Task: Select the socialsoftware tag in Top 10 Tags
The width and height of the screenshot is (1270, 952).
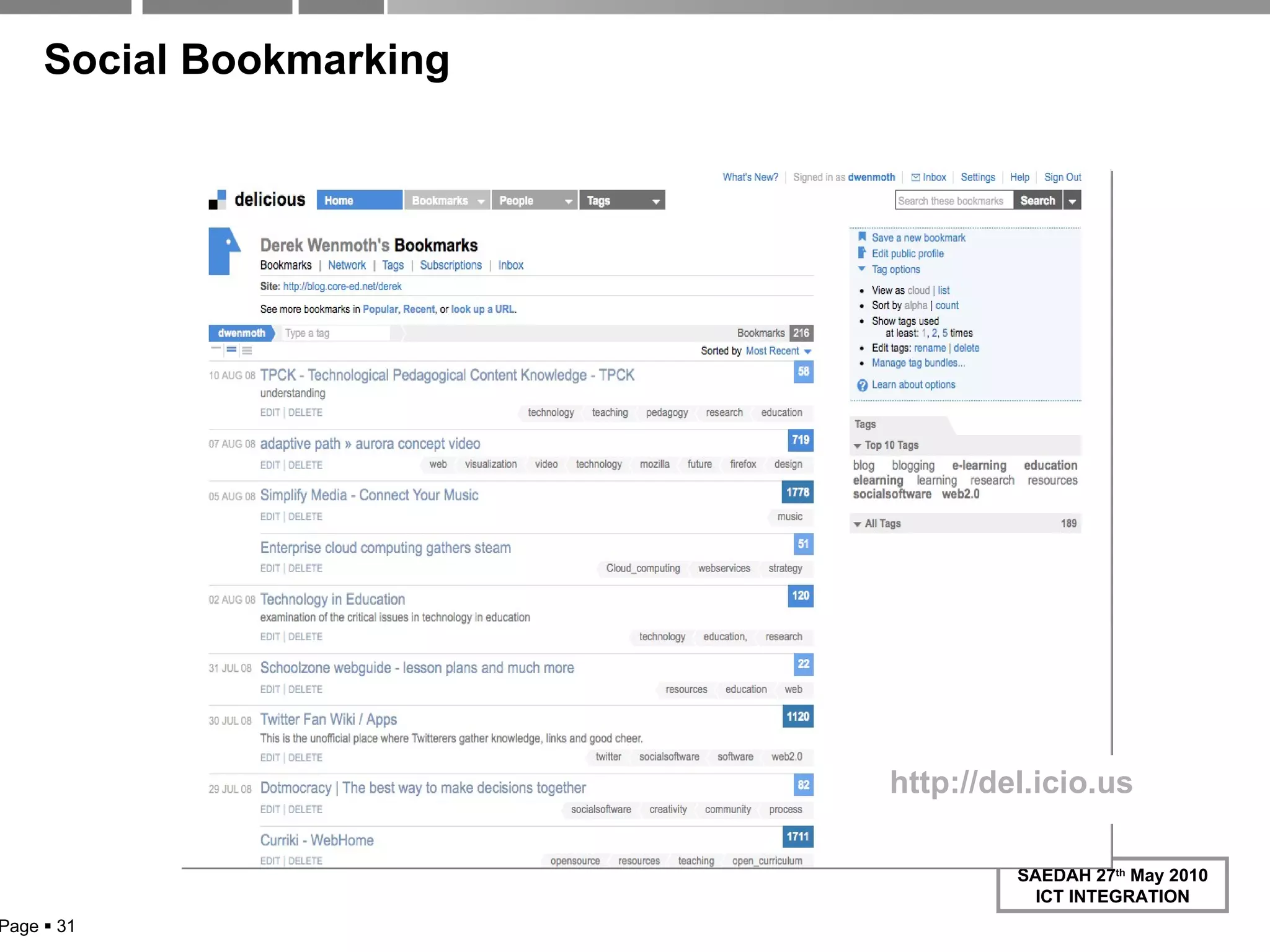Action: pos(892,495)
